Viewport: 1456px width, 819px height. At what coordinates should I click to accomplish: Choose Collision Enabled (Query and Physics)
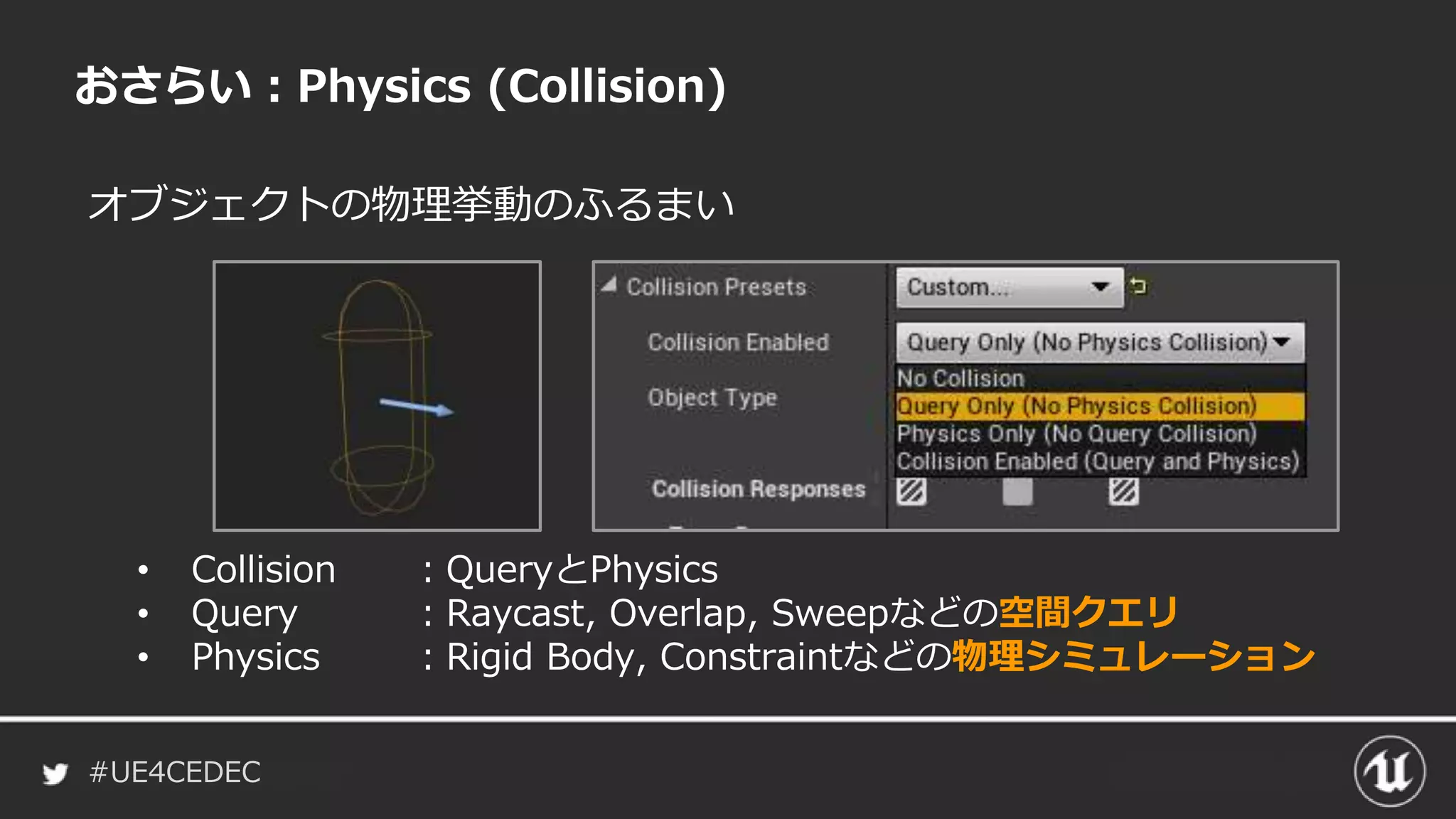tap(1100, 461)
